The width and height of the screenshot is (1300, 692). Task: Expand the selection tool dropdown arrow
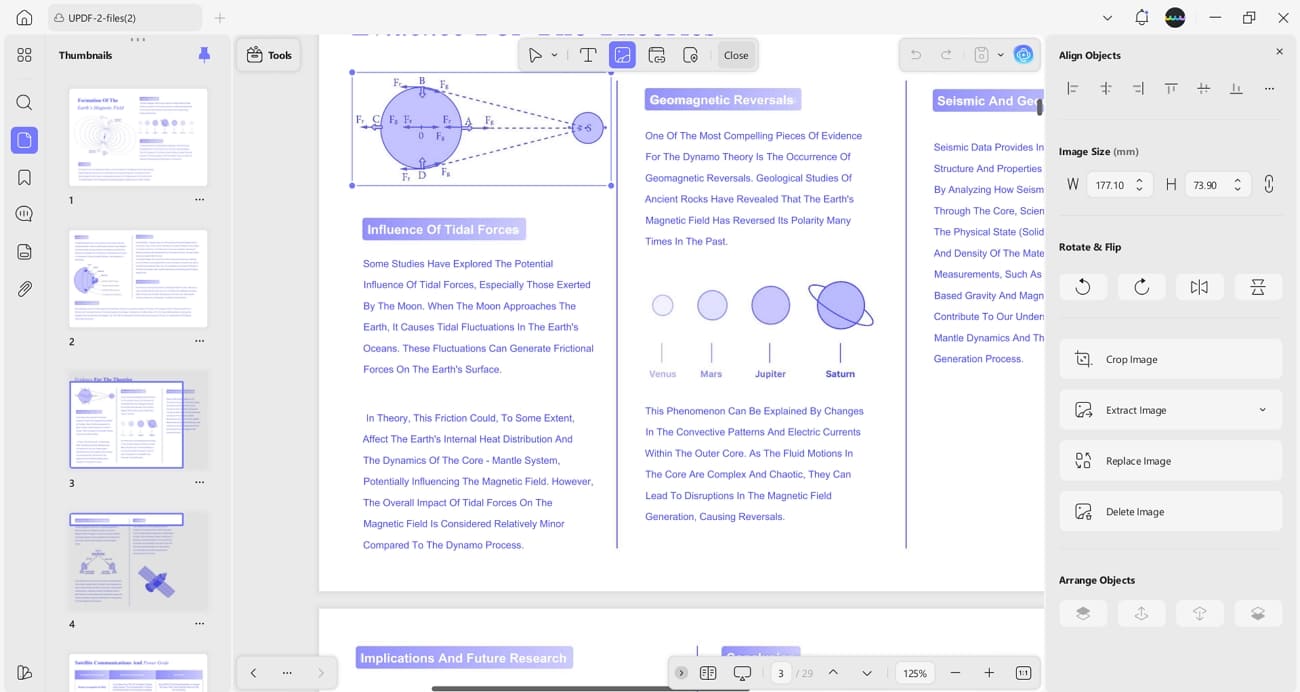(x=553, y=55)
